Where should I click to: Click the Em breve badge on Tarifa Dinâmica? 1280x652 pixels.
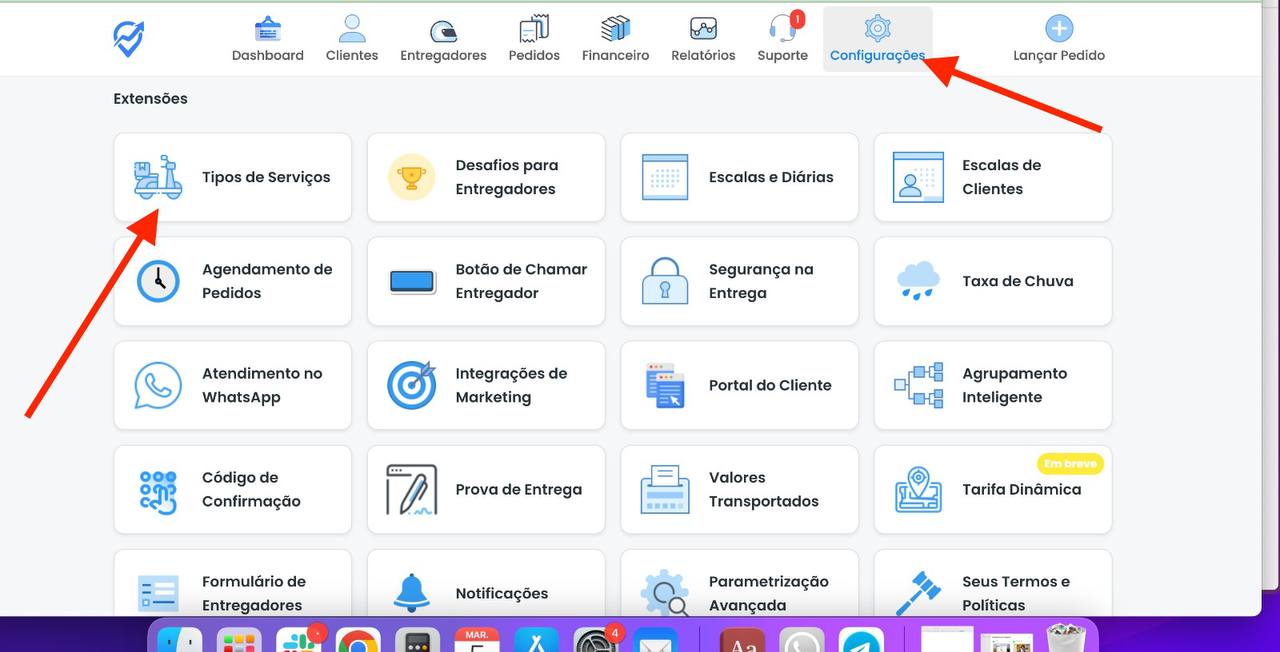click(x=1070, y=463)
